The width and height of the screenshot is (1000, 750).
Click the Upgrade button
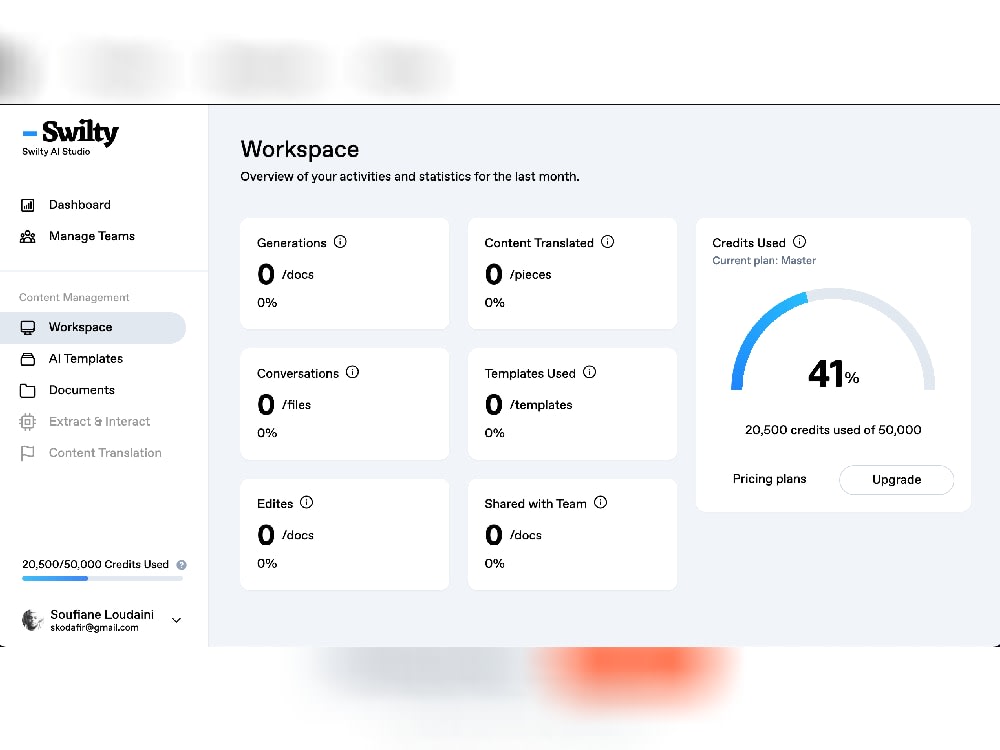click(896, 480)
